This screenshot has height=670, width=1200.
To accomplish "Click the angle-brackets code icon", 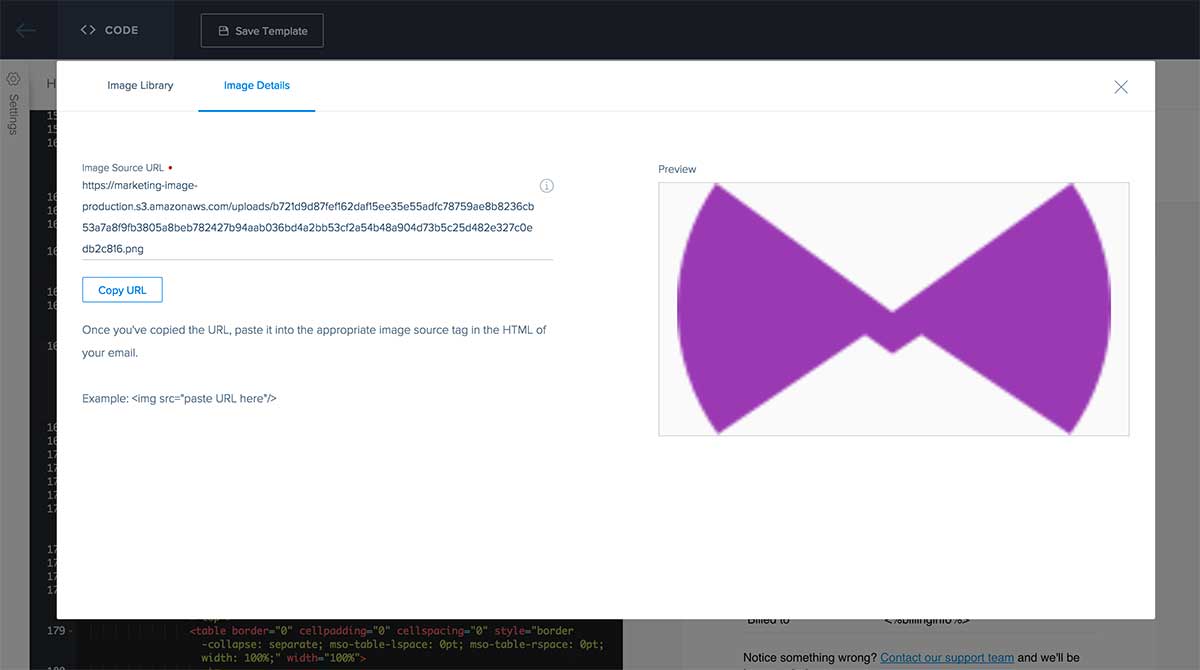I will pos(88,30).
